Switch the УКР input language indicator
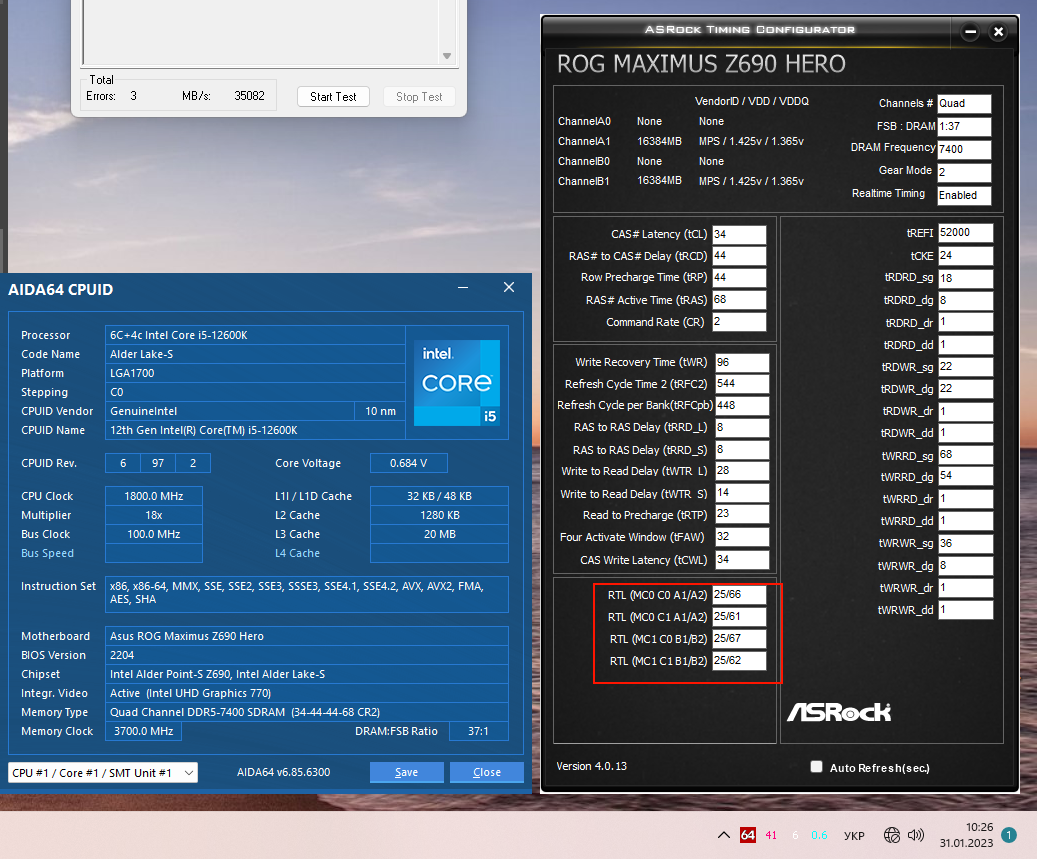 point(855,835)
